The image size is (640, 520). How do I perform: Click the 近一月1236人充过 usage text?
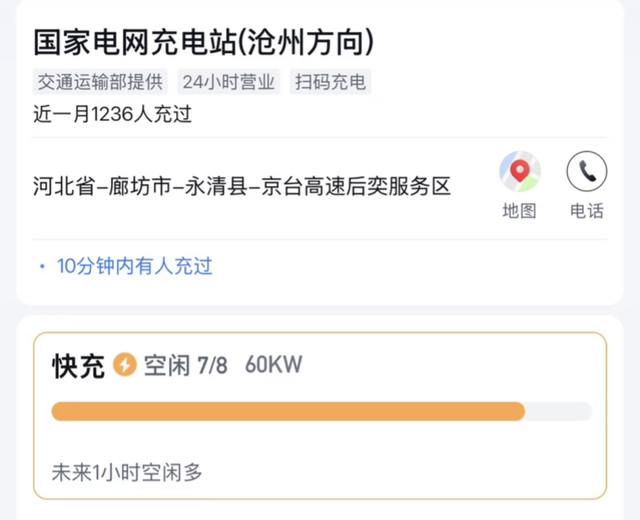(x=112, y=113)
